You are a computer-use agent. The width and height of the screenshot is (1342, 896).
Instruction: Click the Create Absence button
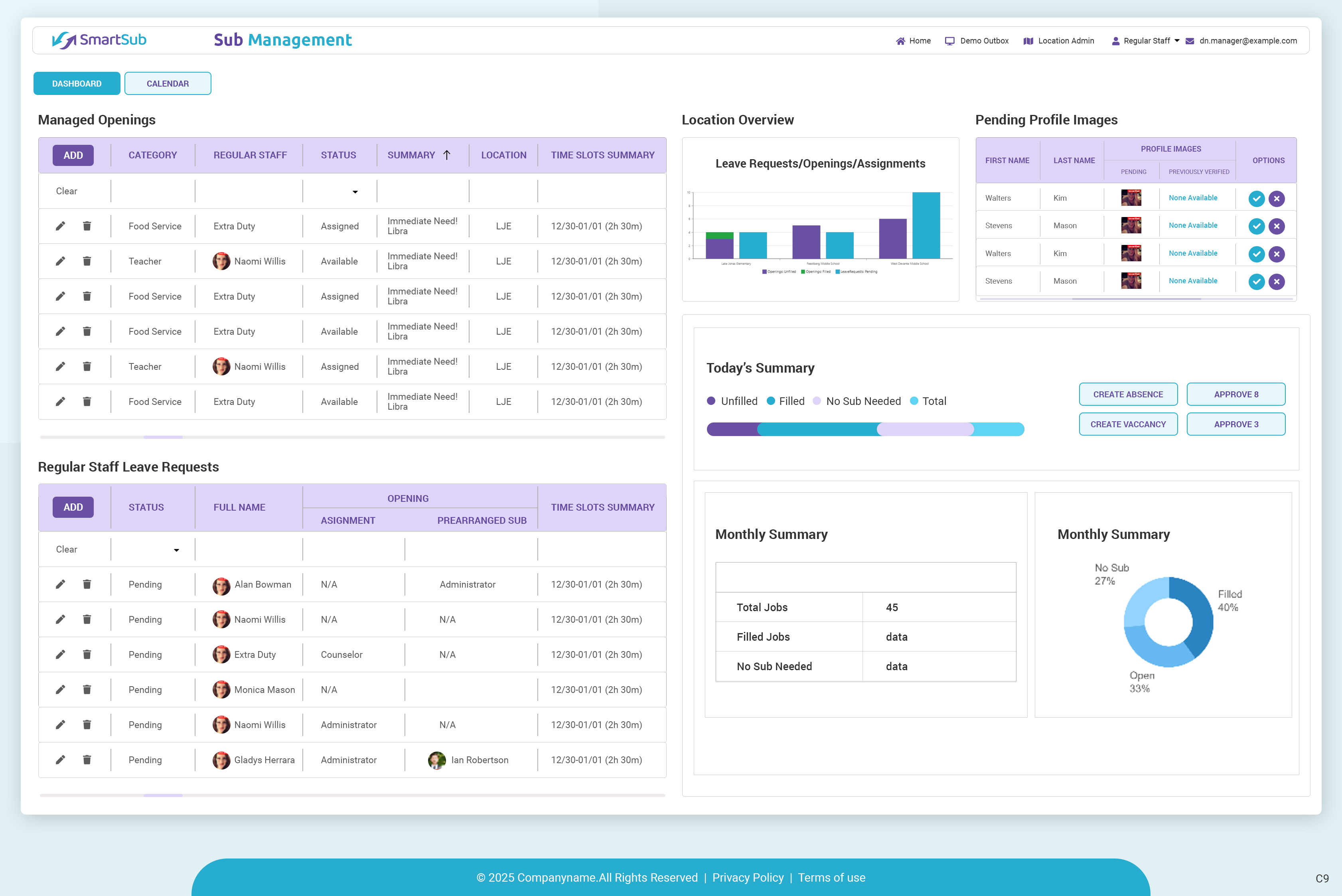(x=1128, y=394)
